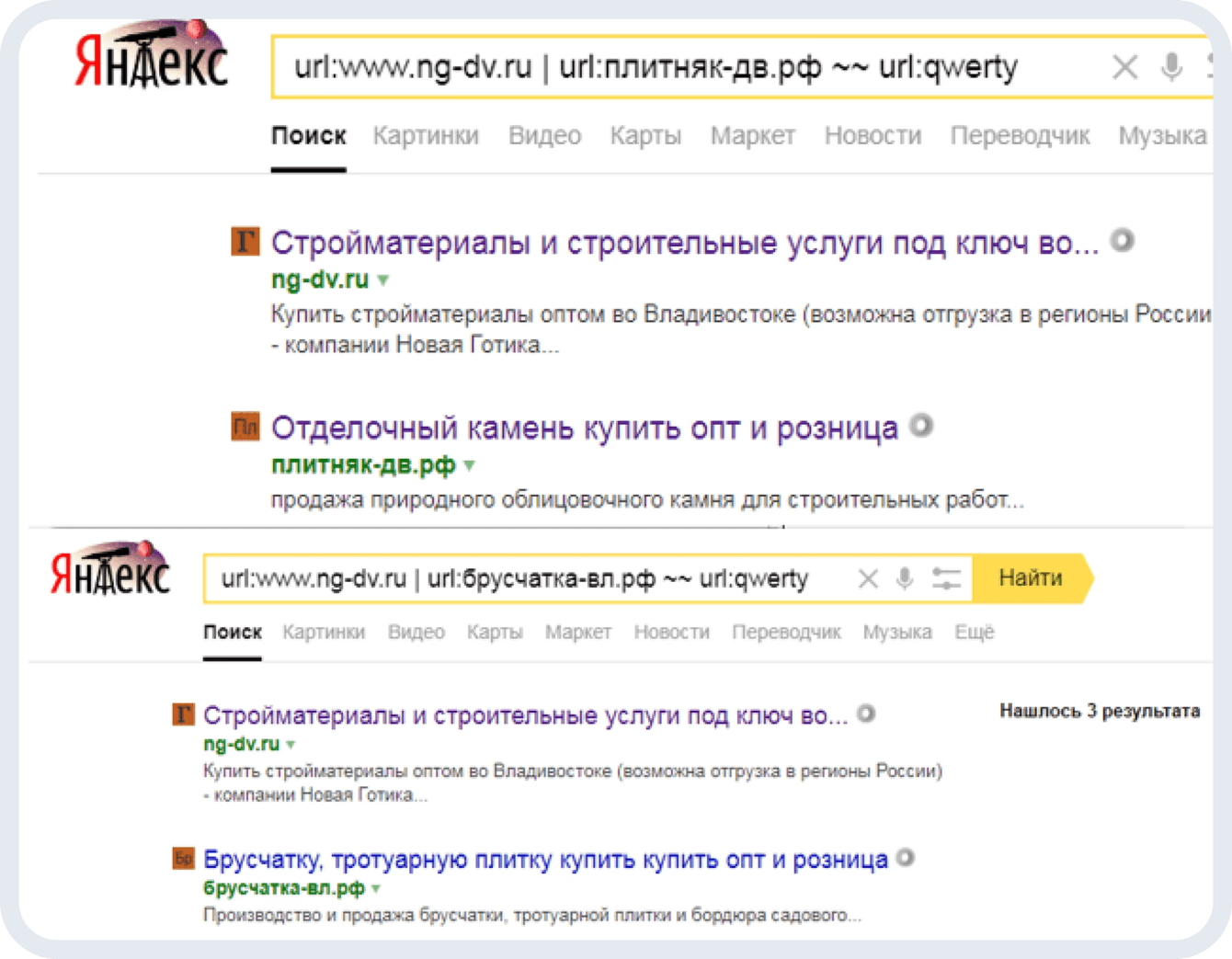The width and height of the screenshot is (1232, 959).
Task: Click the favicon next to the Брусчатку result
Action: click(183, 859)
